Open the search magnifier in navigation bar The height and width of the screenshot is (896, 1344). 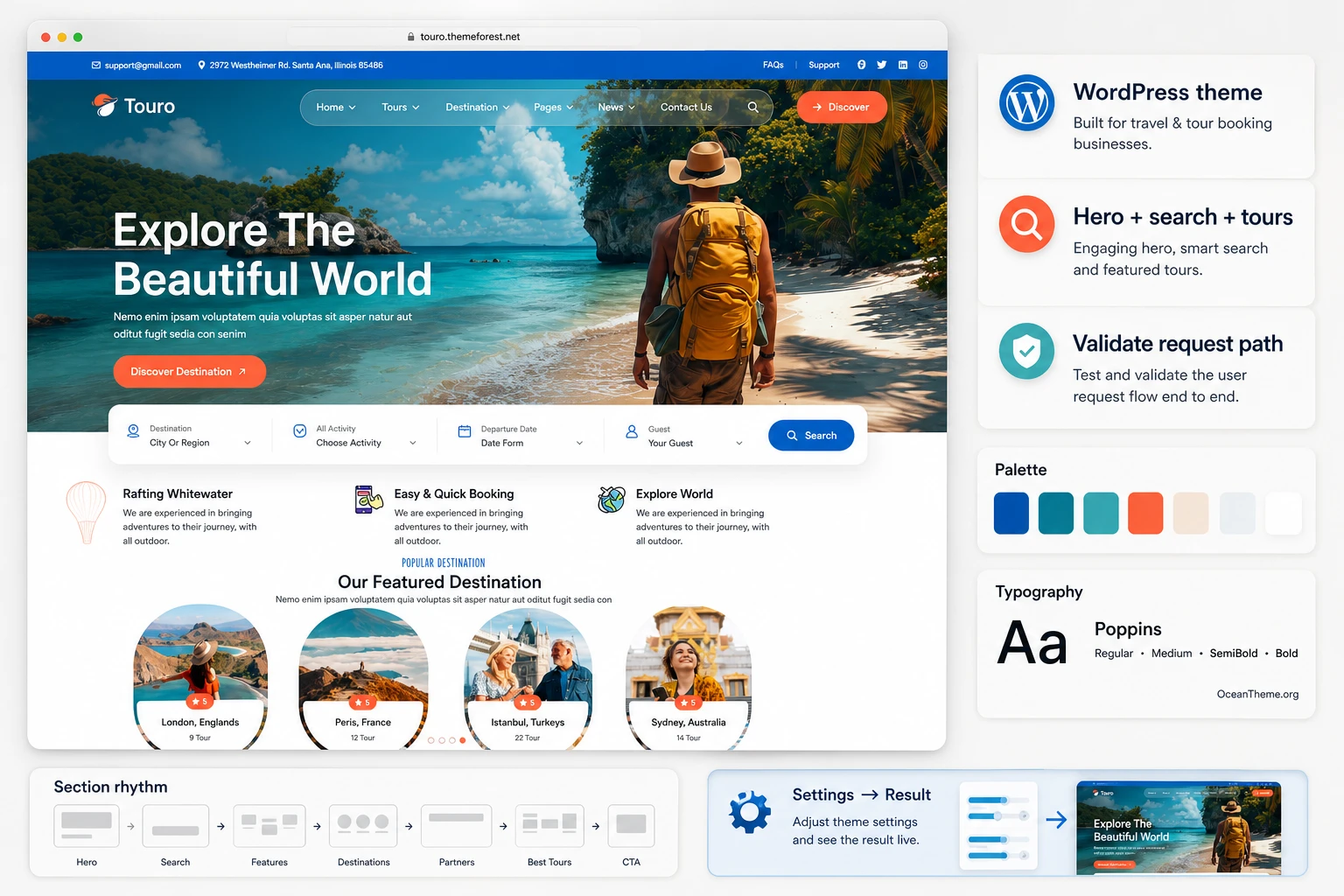click(752, 107)
